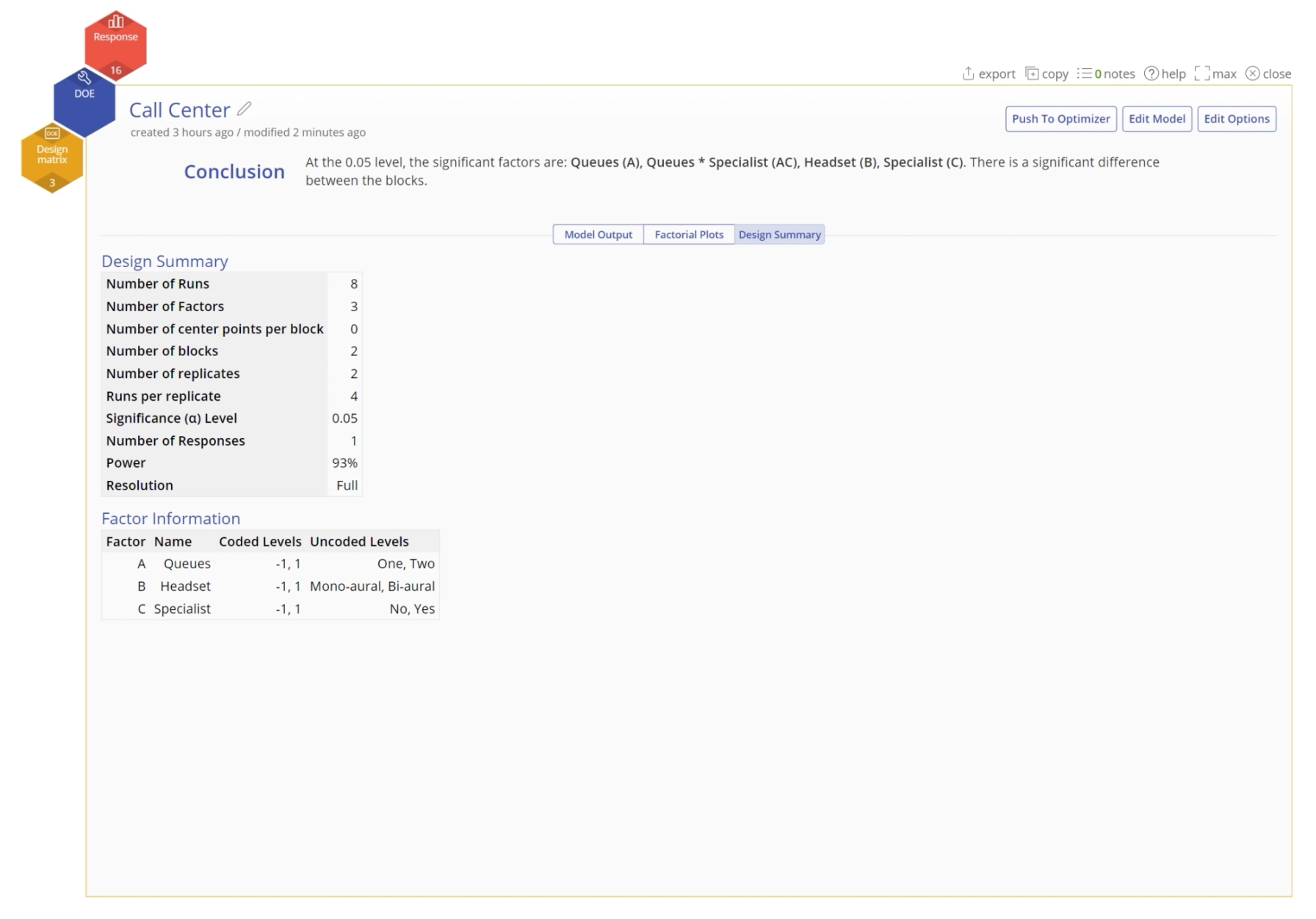This screenshot has height=919, width=1316.
Task: Switch to the Model Output tab
Action: point(598,234)
